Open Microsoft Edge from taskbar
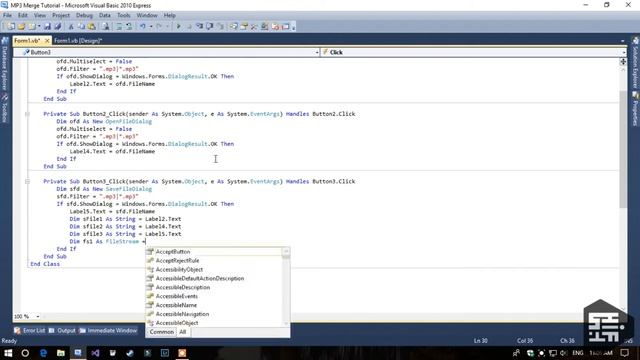The height and width of the screenshot is (360, 640). pos(43,353)
